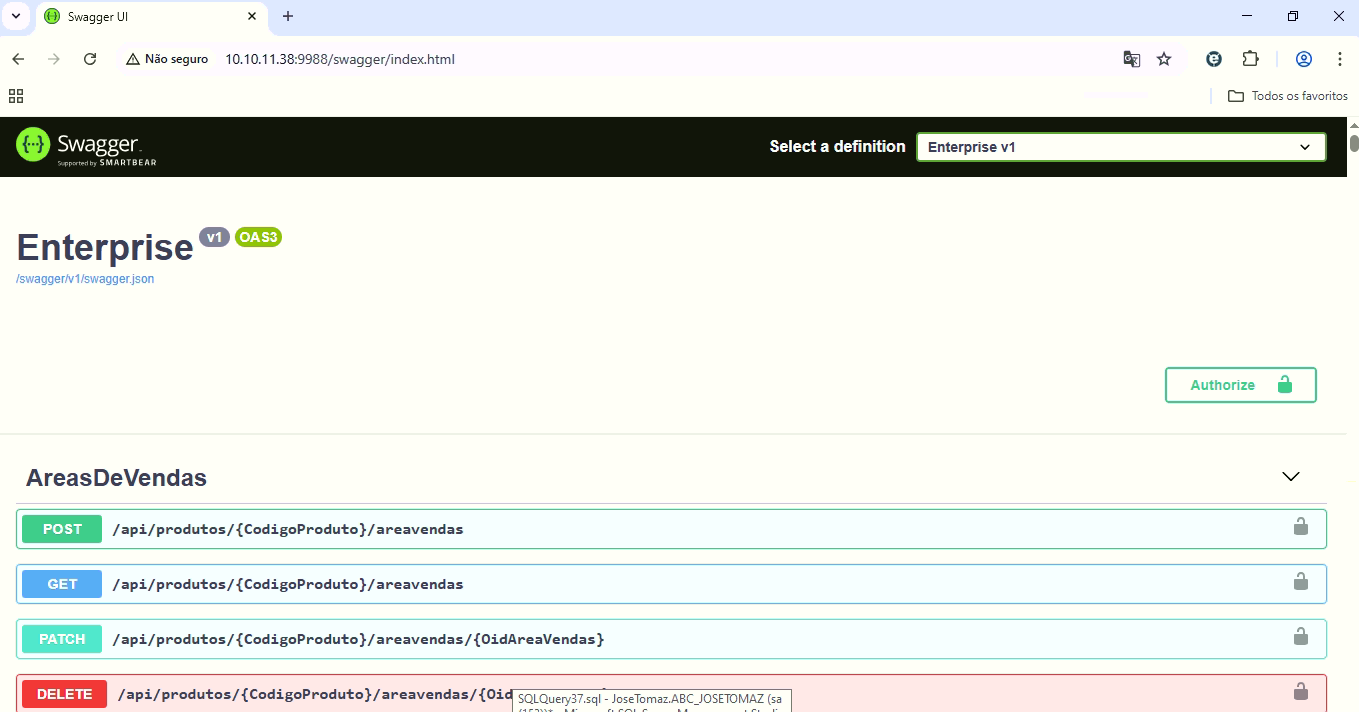The image size is (1359, 712).
Task: Click the OAS3 badge
Action: pyautogui.click(x=258, y=237)
